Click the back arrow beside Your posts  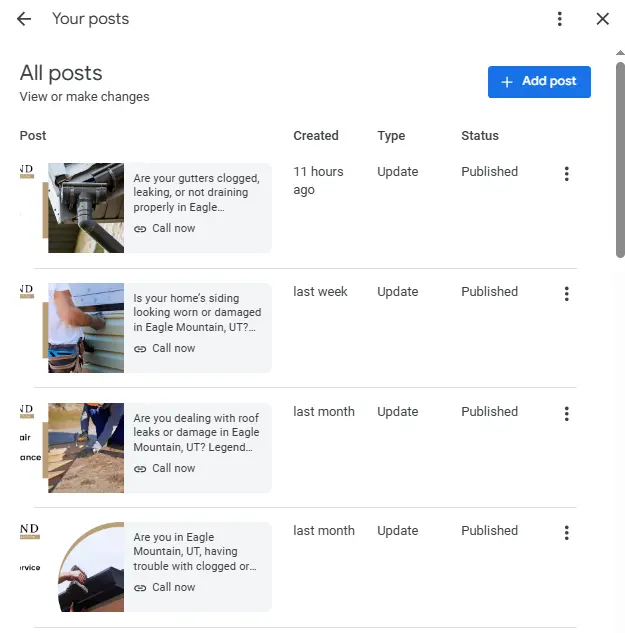pos(24,19)
